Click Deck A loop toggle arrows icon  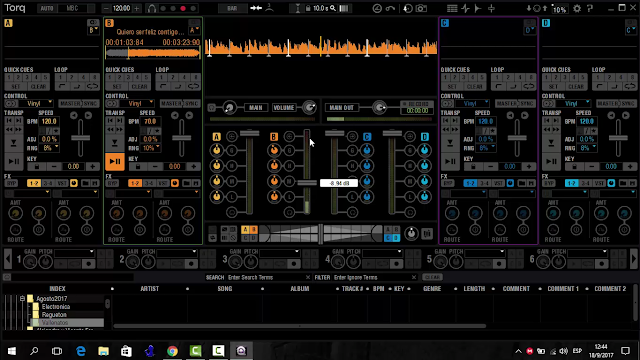[x=92, y=86]
